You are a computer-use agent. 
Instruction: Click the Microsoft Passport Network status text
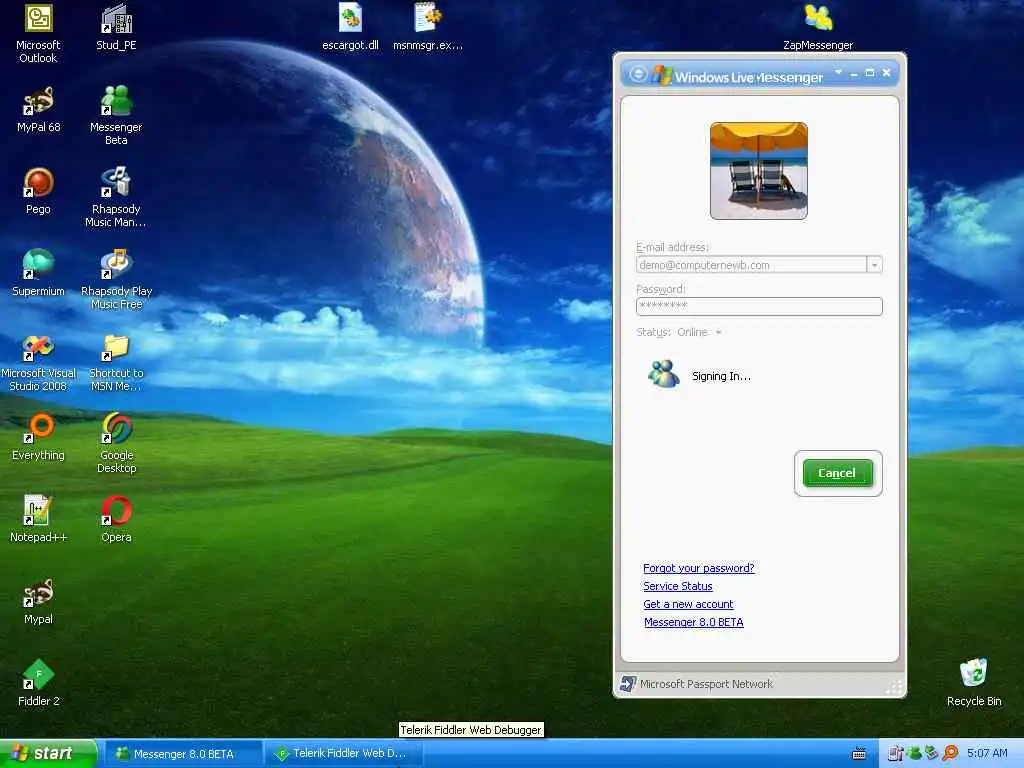click(x=706, y=684)
